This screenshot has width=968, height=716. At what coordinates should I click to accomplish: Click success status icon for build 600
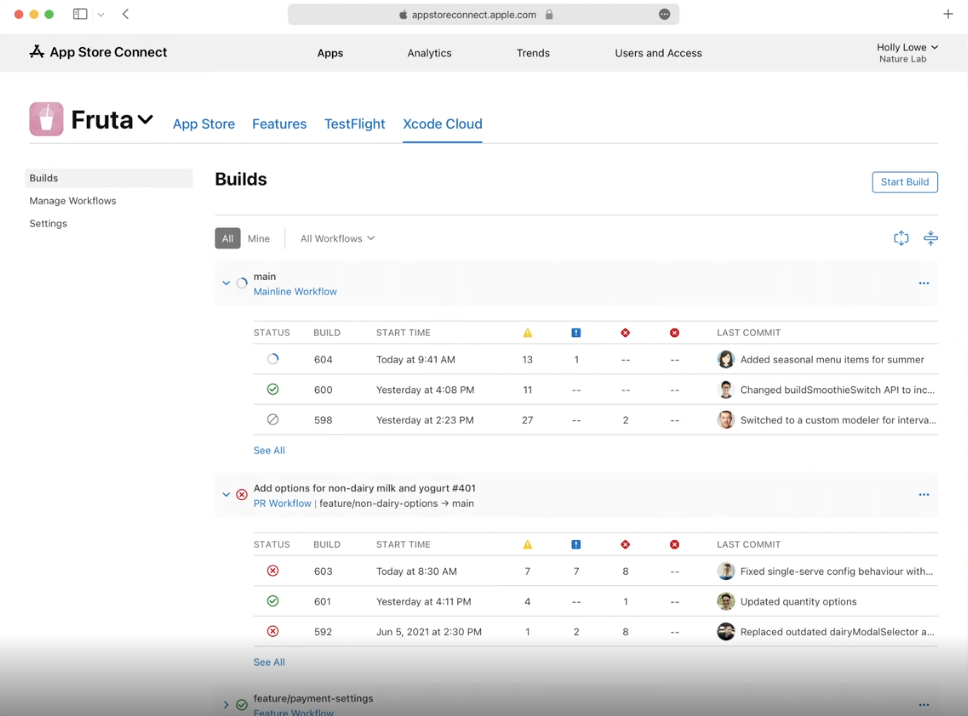273,389
